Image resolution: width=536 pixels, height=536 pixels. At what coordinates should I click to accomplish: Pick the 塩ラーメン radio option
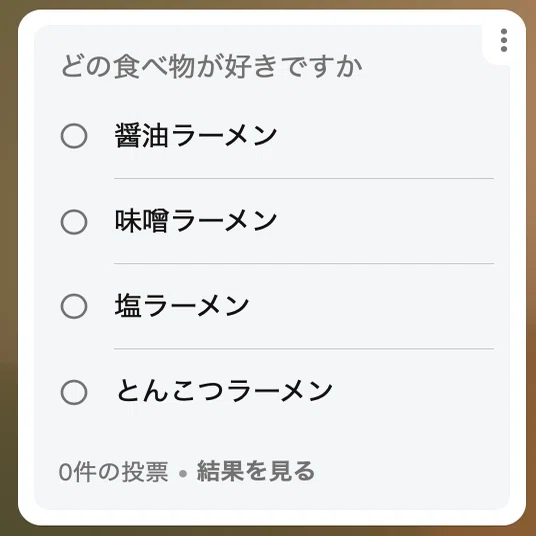(x=74, y=306)
